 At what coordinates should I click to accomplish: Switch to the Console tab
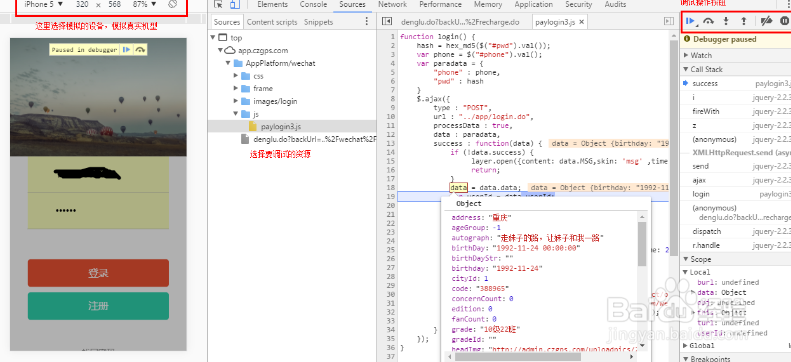point(313,4)
